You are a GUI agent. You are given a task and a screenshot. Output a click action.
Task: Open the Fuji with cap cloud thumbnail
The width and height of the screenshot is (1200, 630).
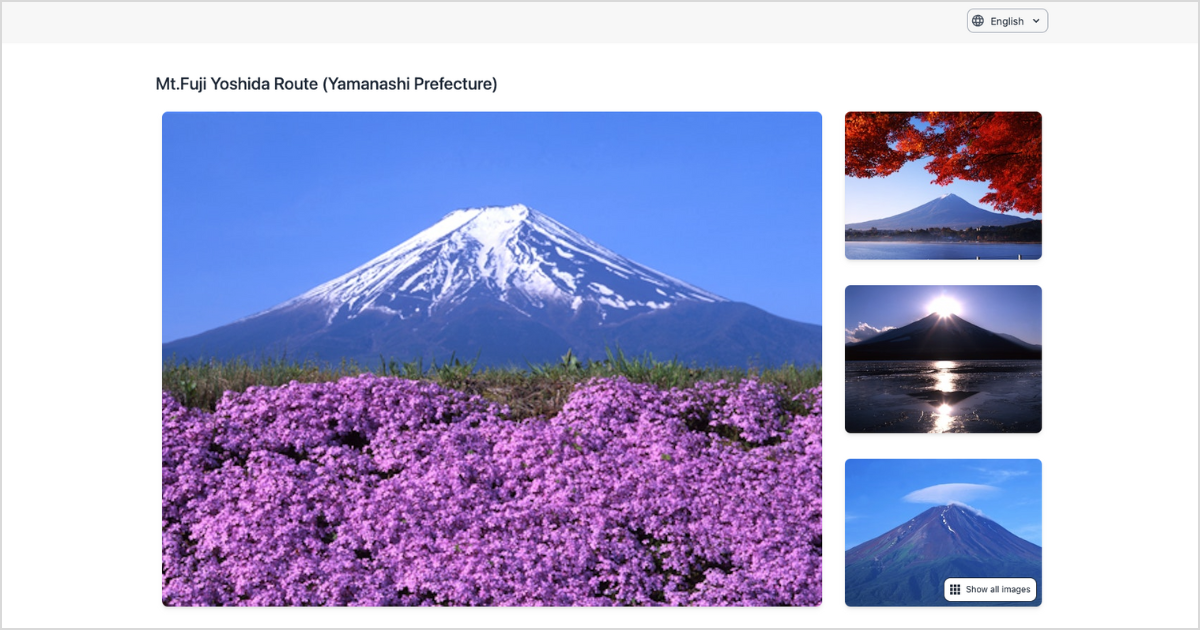[x=943, y=533]
